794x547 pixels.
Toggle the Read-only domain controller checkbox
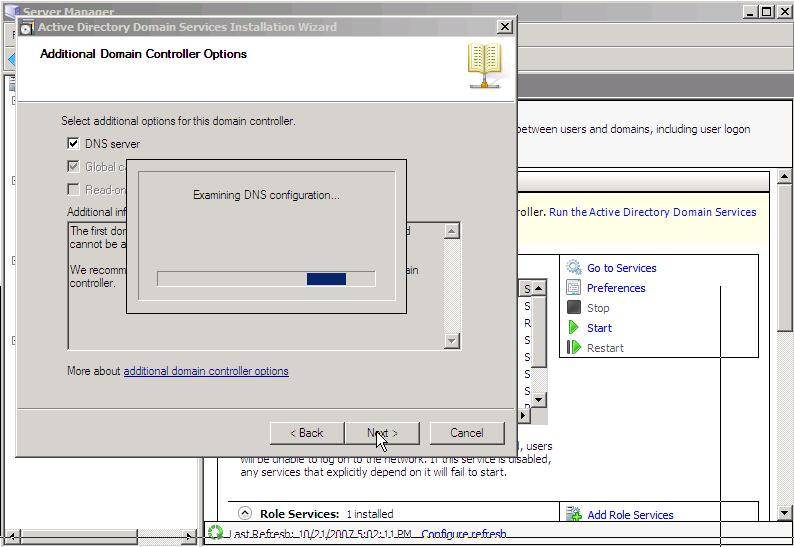pyautogui.click(x=73, y=189)
